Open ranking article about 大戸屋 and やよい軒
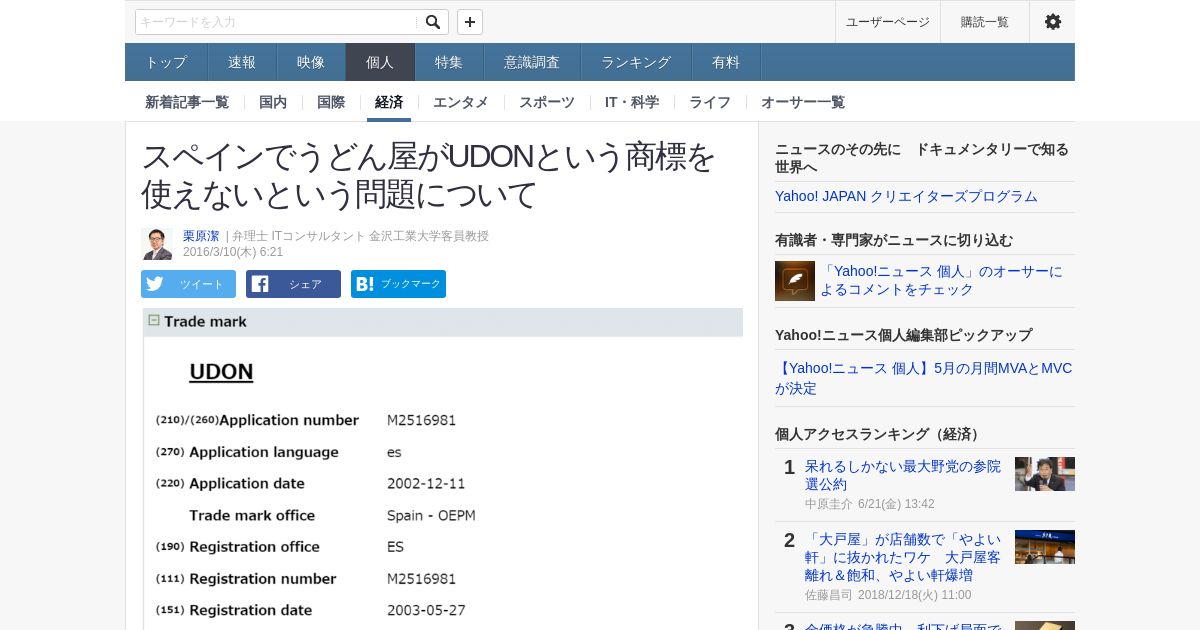1200x630 pixels. pyautogui.click(x=902, y=557)
